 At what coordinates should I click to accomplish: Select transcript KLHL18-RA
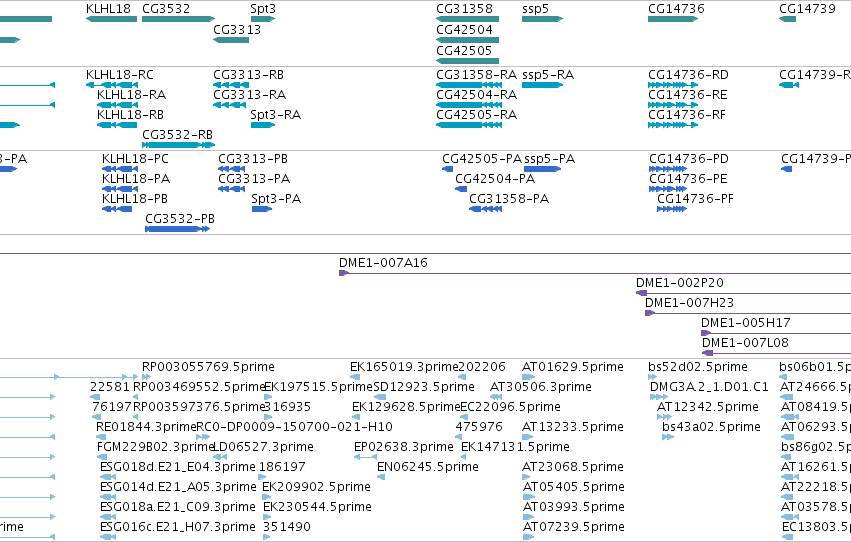point(117,105)
